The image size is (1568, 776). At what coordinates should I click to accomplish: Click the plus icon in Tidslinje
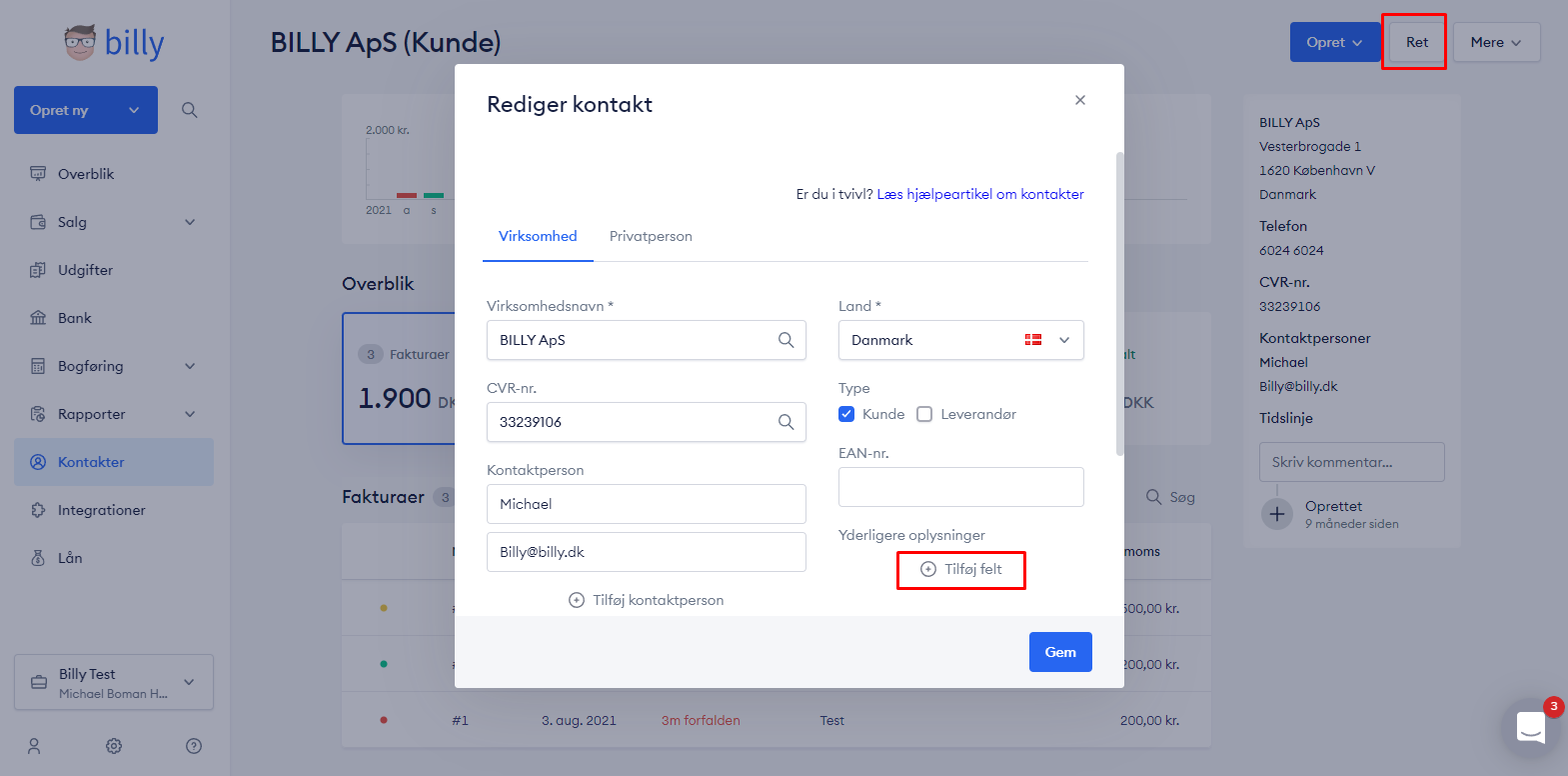(x=1276, y=514)
